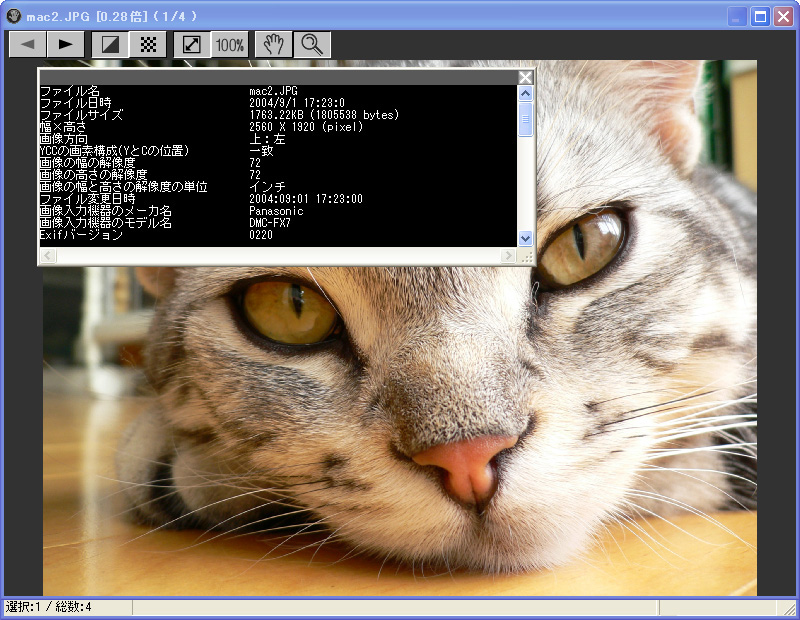Click the black-white diagonal contrast icon
The image size is (800, 620).
point(109,44)
